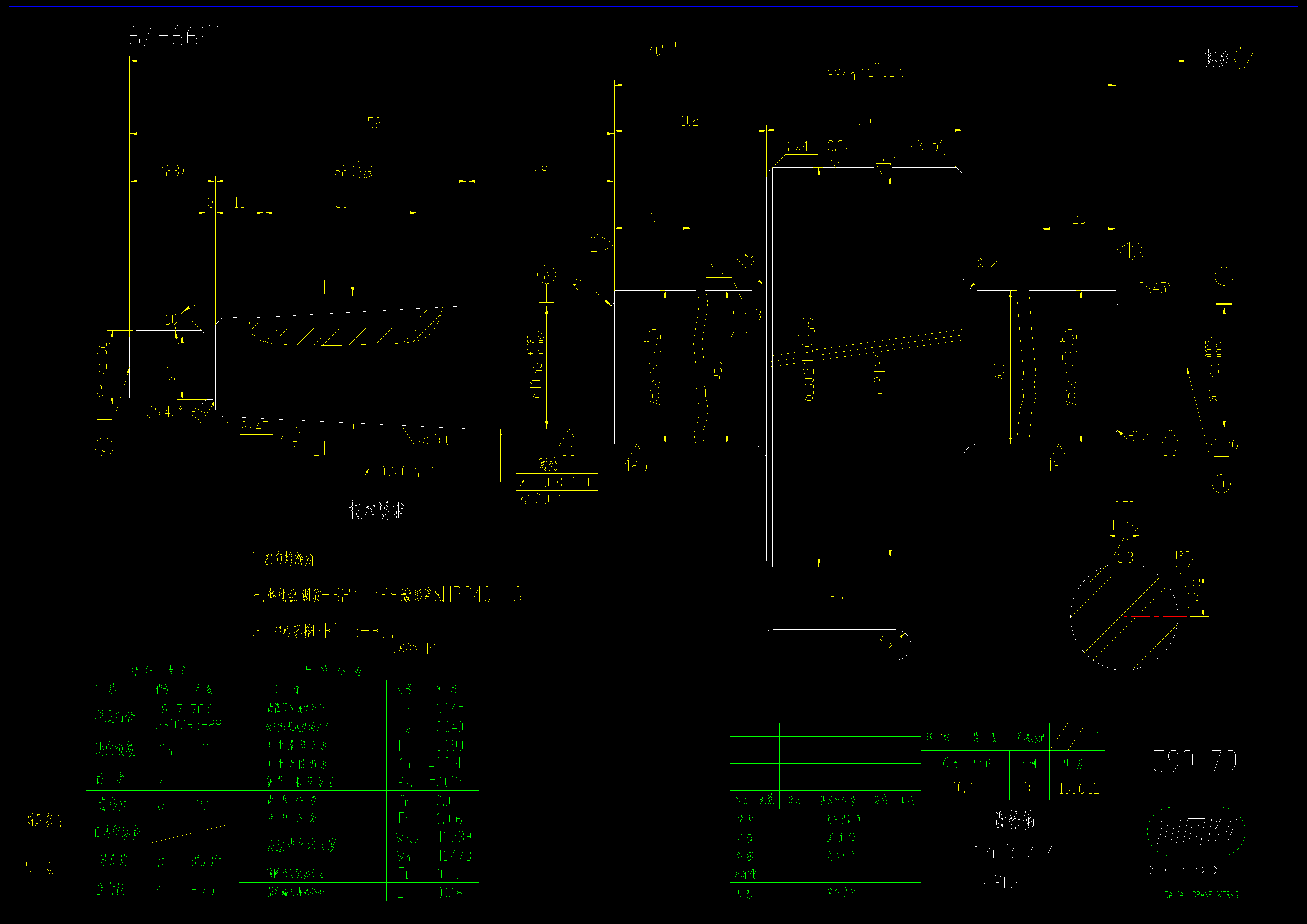The image size is (1307, 924).
Task: Pick the 0.004 cylindricity tolerance value
Action: pyautogui.click(x=549, y=499)
